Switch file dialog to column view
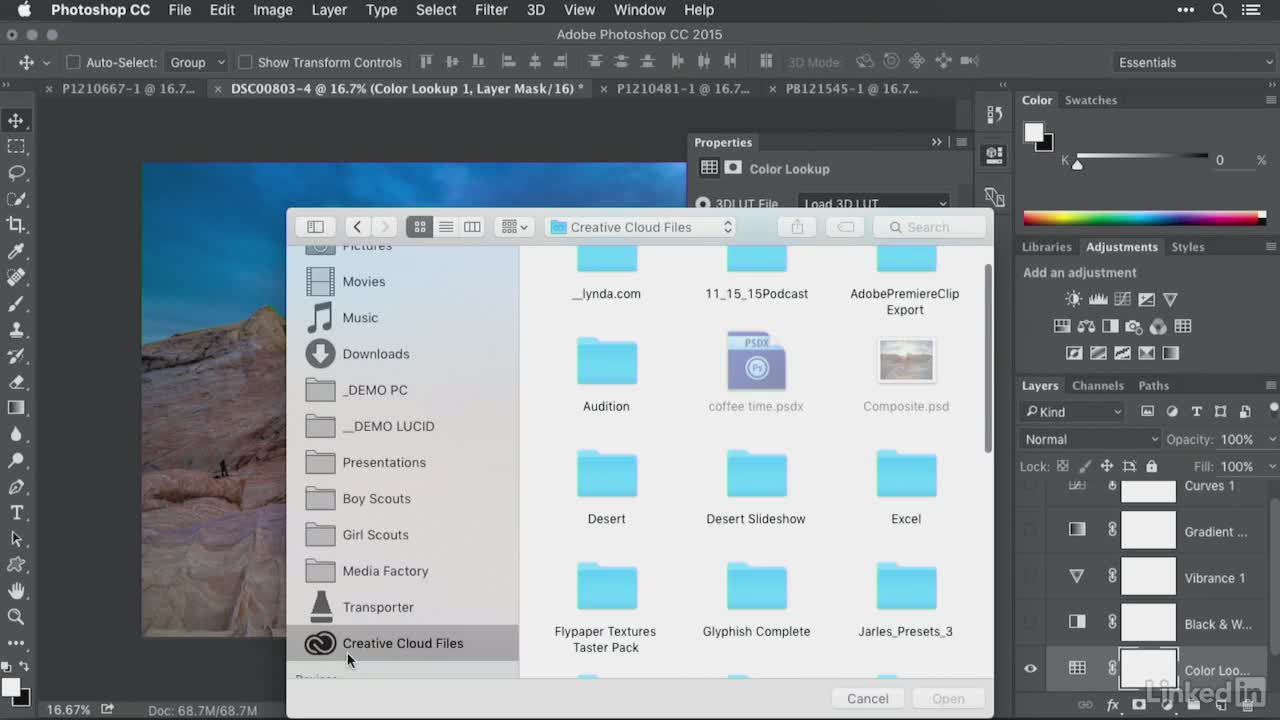This screenshot has width=1280, height=720. [x=472, y=227]
